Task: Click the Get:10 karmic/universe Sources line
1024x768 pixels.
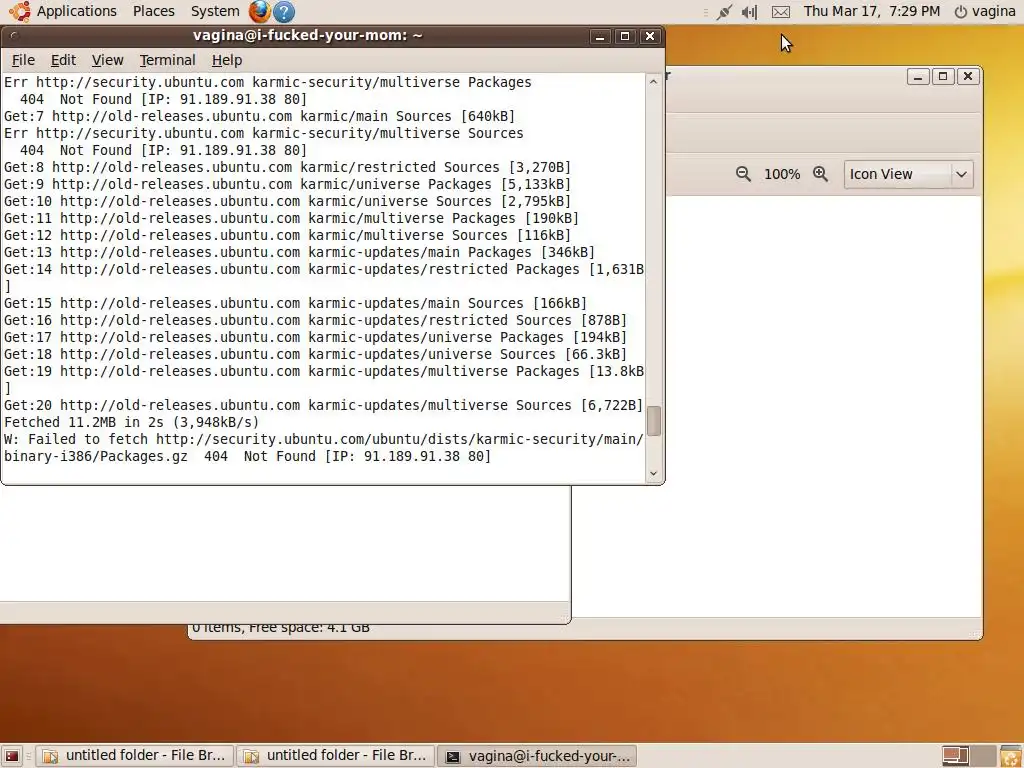Action: pos(287,201)
